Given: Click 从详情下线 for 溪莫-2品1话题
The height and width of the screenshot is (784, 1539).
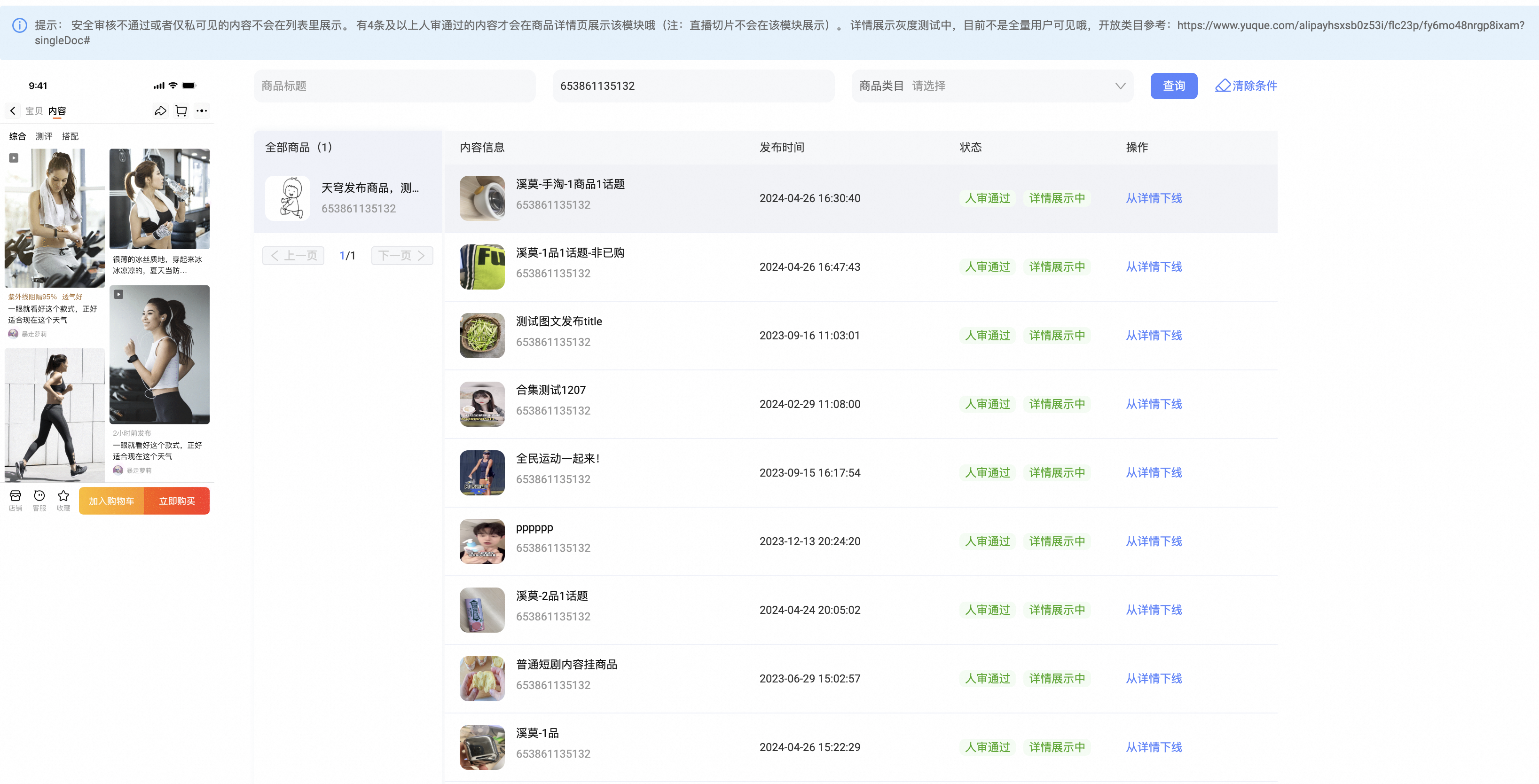Looking at the screenshot, I should tap(1154, 610).
